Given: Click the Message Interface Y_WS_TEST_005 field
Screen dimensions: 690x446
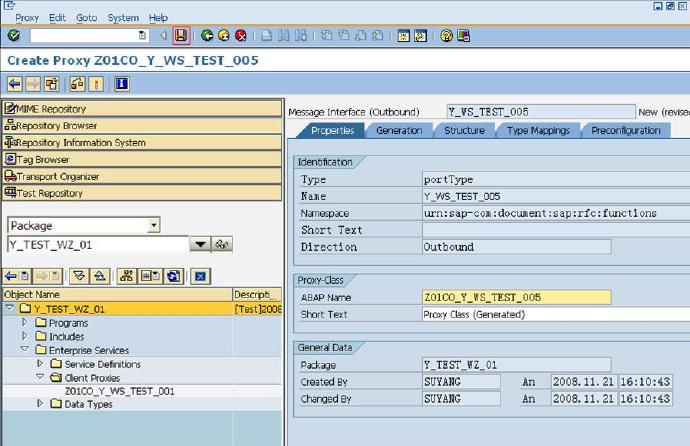Looking at the screenshot, I should [x=541, y=112].
